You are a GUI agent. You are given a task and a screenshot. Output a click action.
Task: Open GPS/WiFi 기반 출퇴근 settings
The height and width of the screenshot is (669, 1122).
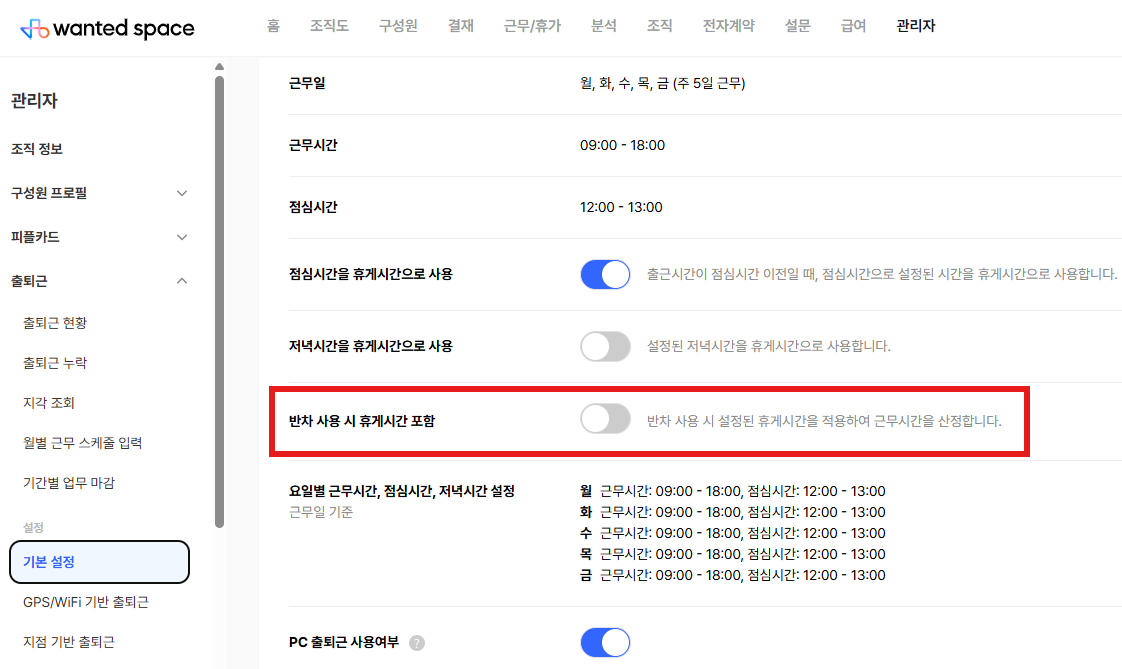[86, 602]
